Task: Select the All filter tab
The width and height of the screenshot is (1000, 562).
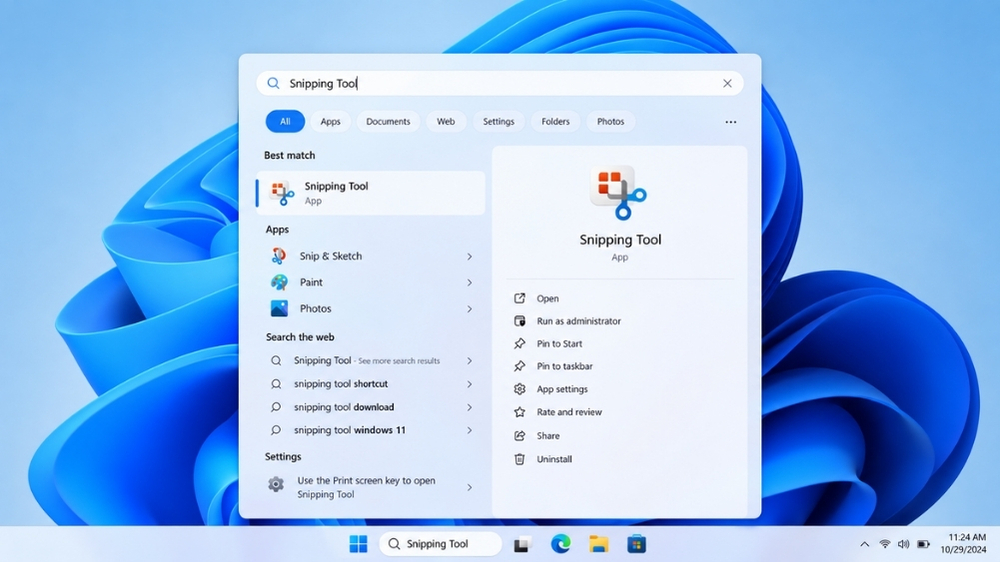Action: 285,121
